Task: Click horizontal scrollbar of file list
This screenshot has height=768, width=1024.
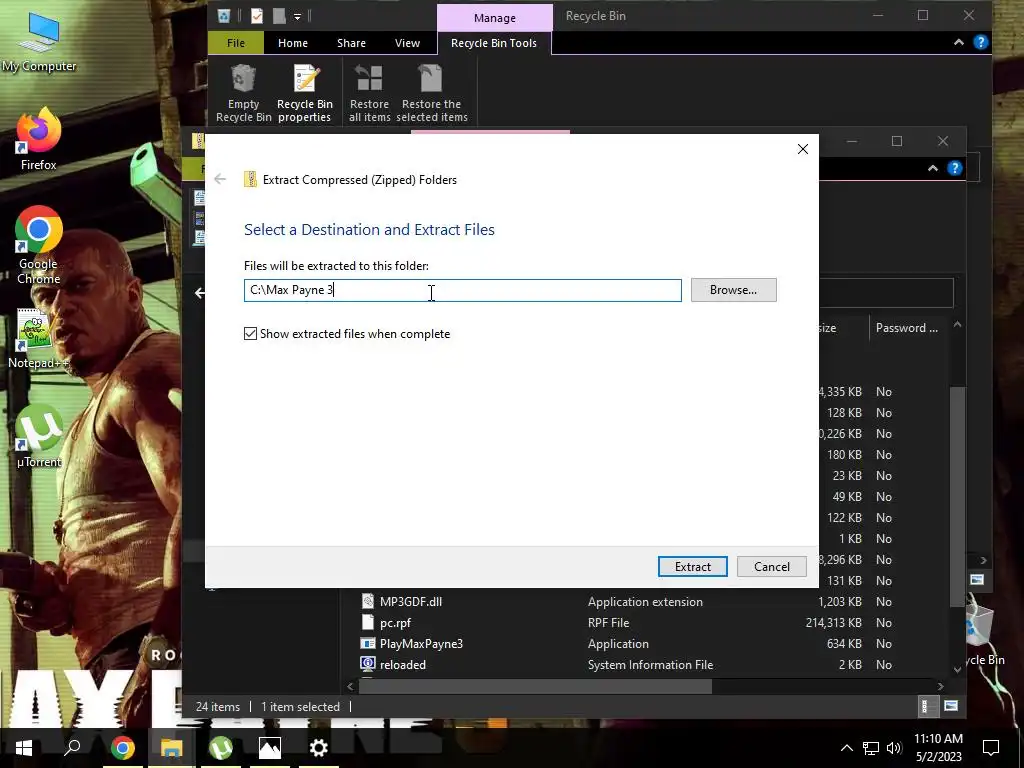Action: click(x=535, y=686)
